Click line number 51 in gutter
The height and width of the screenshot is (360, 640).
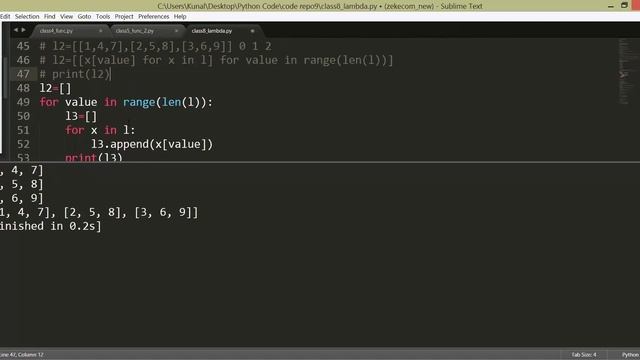(x=23, y=130)
